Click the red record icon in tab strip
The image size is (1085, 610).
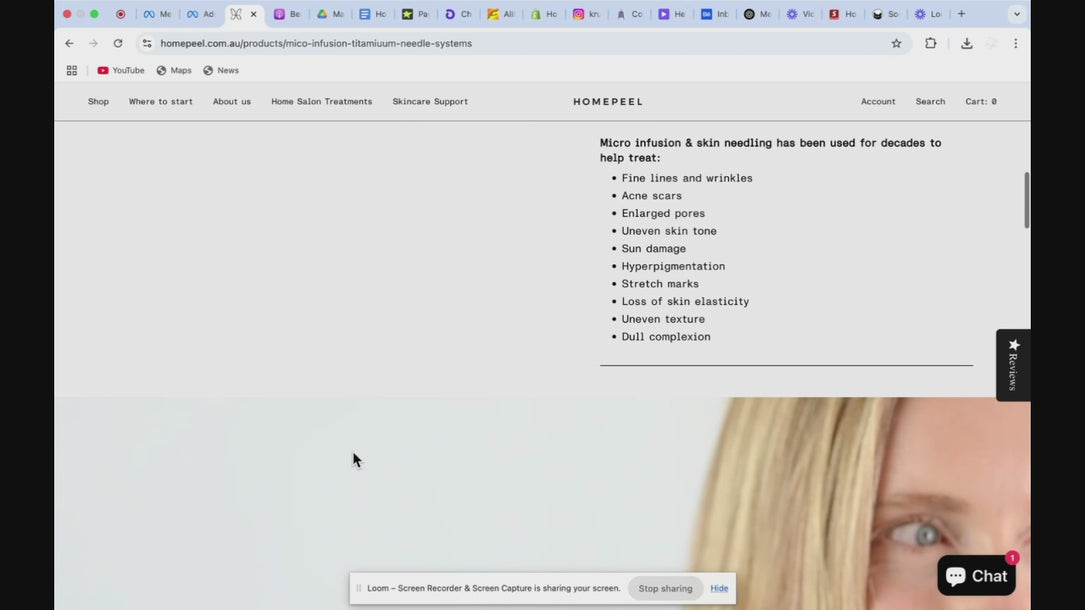120,14
